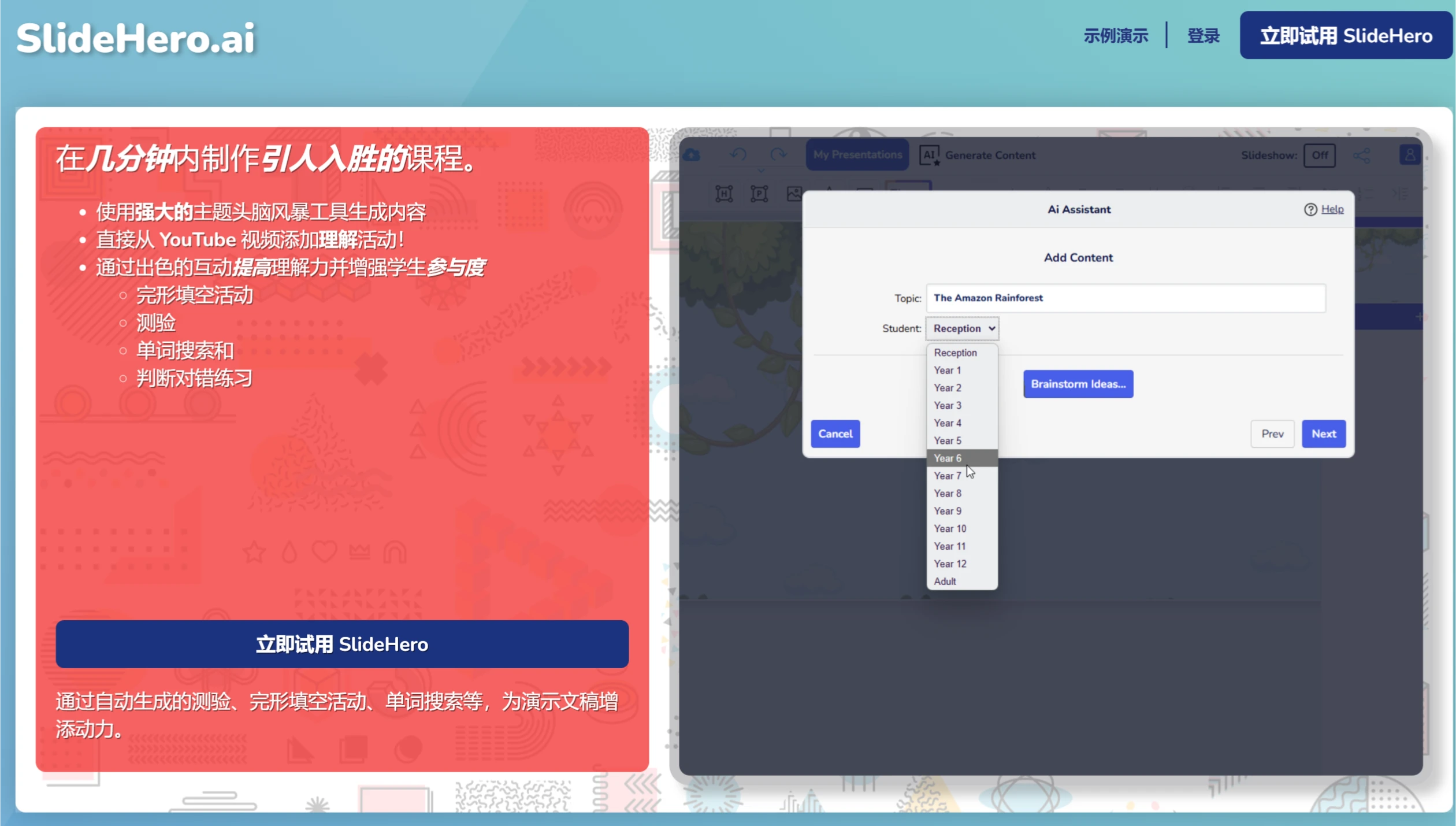The height and width of the screenshot is (826, 1456).
Task: Open the 示例演示 menu item
Action: pos(1115,36)
